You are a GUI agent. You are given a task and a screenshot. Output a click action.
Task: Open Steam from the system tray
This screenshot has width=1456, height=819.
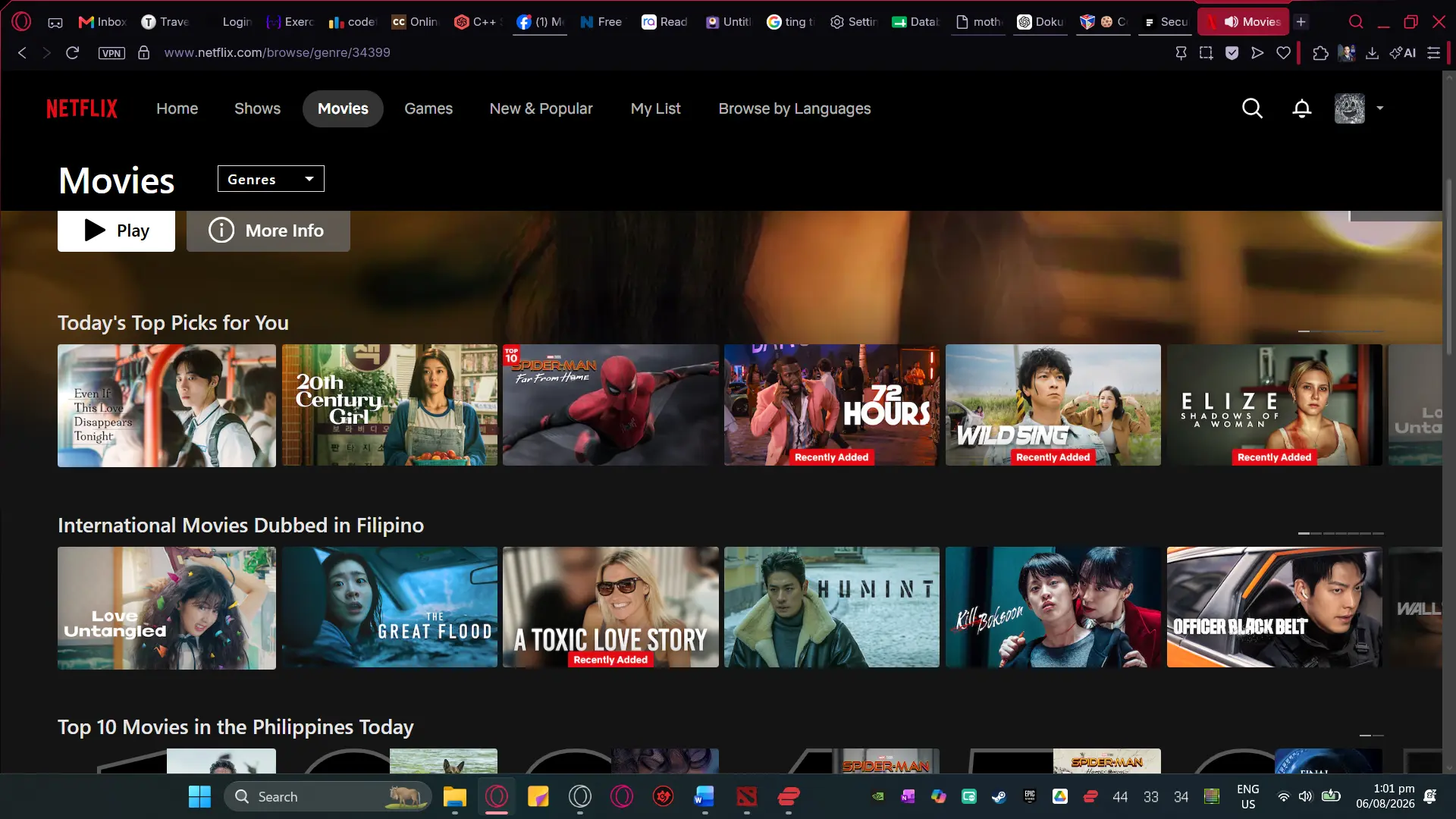[999, 796]
